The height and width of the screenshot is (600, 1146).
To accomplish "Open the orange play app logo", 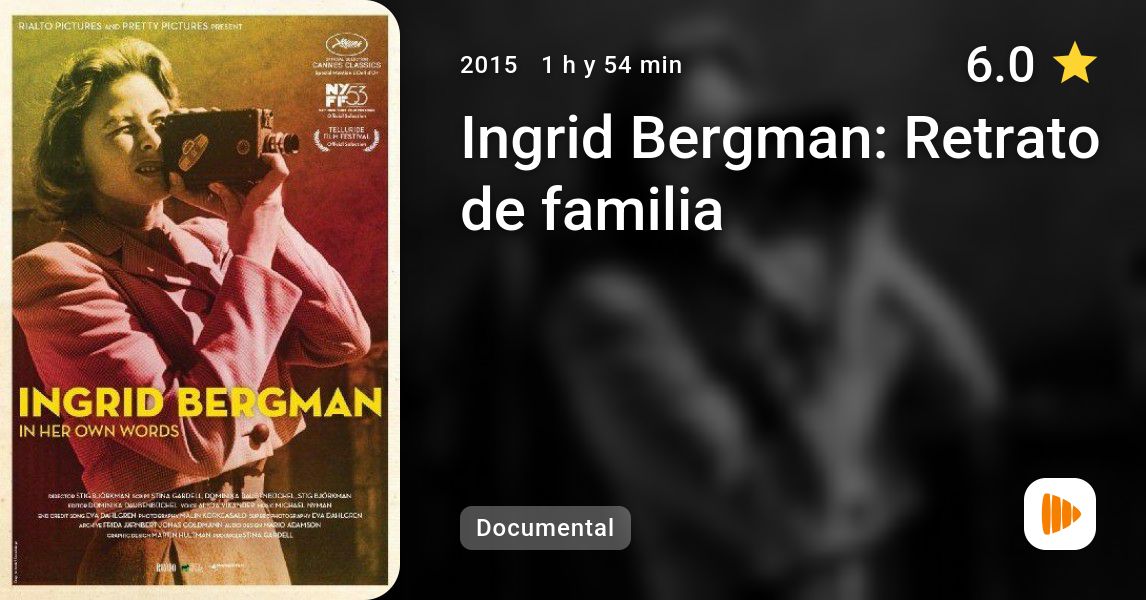I will click(x=1060, y=514).
